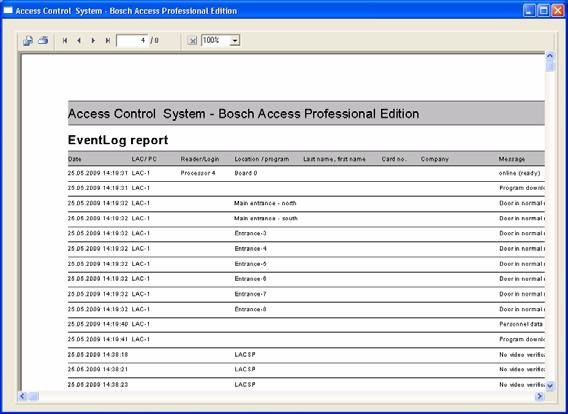Click the 'Date' column header
Image resolution: width=568 pixels, height=414 pixels.
point(75,159)
